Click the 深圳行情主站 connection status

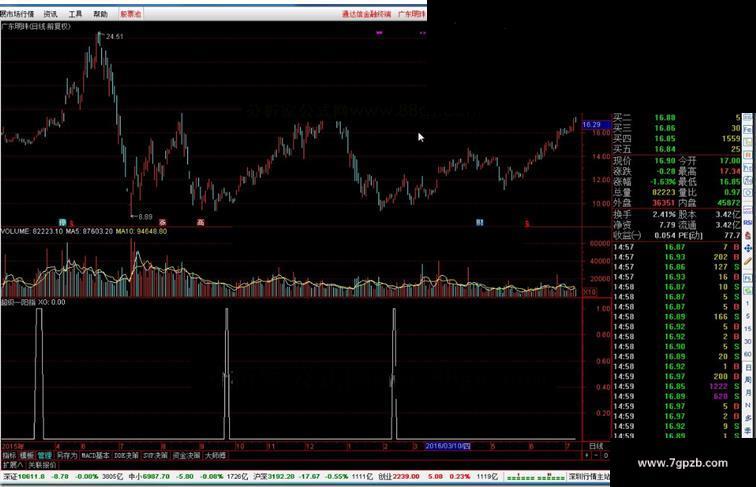pyautogui.click(x=589, y=477)
